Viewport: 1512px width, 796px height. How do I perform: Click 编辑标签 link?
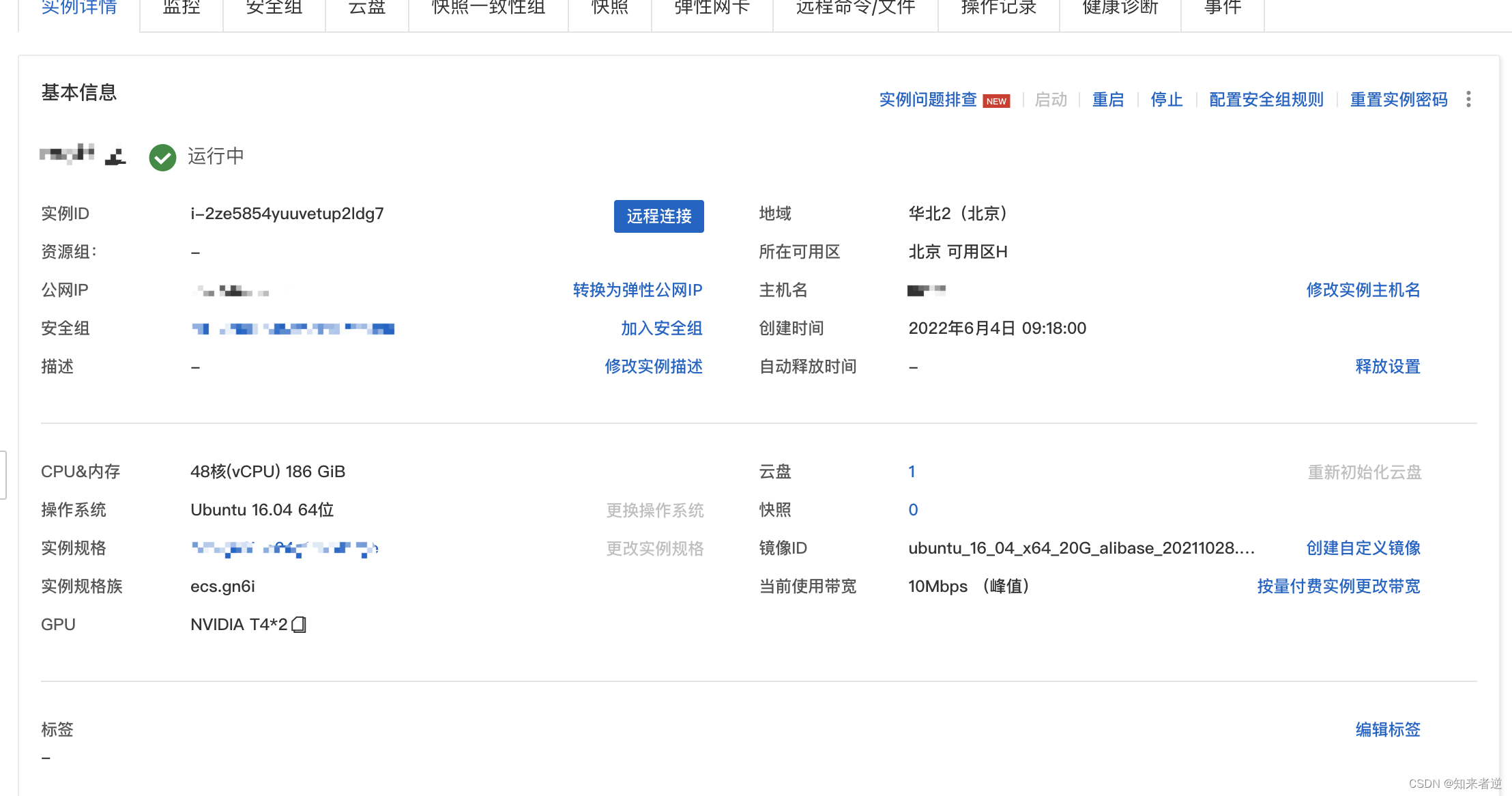coord(1388,730)
